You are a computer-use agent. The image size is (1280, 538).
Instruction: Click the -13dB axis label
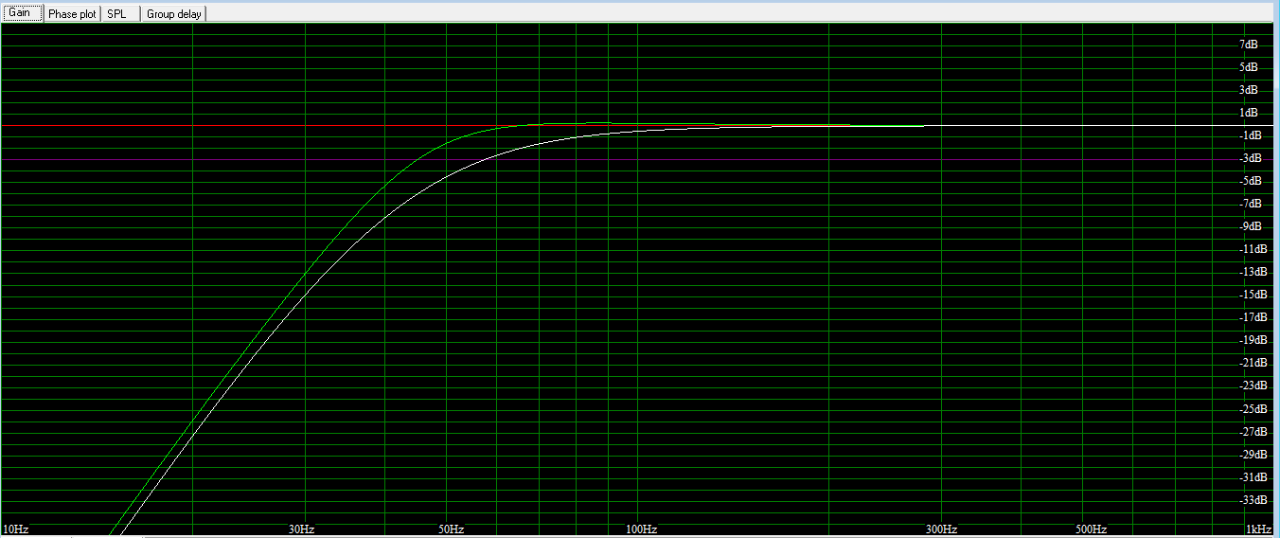pos(1252,272)
